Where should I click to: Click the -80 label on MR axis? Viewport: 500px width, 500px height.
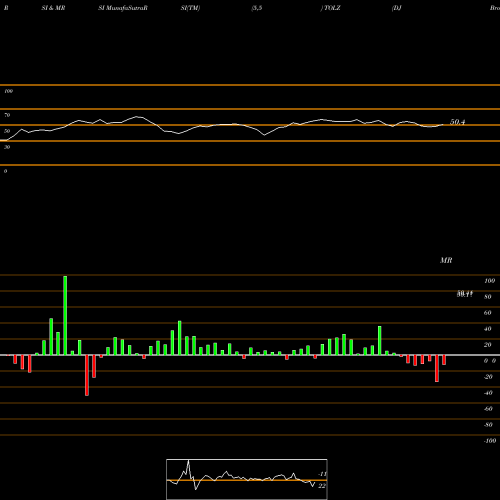pos(488,425)
